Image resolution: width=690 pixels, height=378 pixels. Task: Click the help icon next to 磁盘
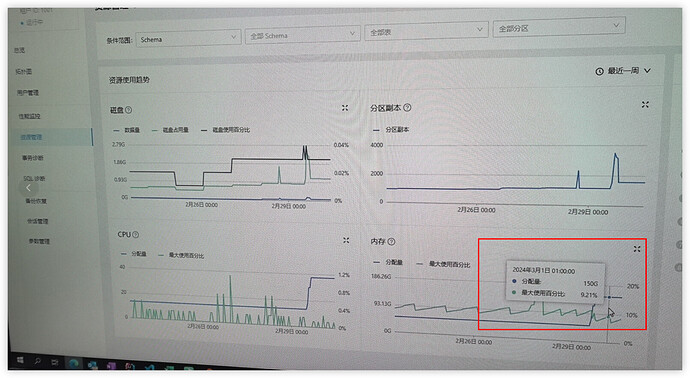click(128, 110)
